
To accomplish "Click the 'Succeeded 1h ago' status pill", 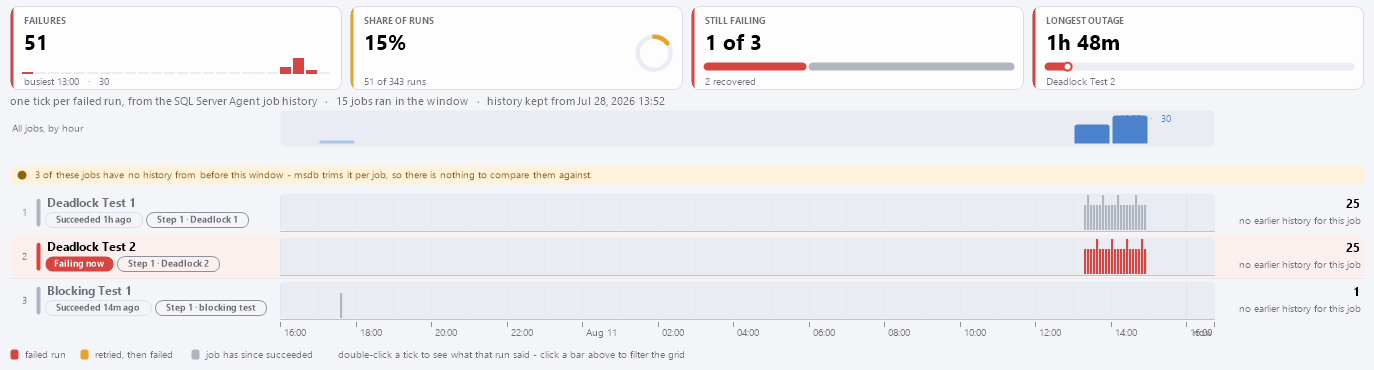I will click(94, 219).
